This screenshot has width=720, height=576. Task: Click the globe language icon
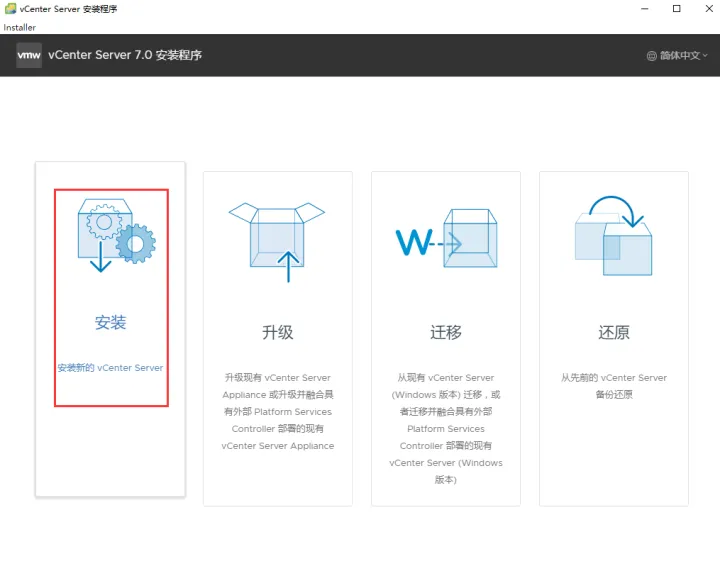[651, 56]
